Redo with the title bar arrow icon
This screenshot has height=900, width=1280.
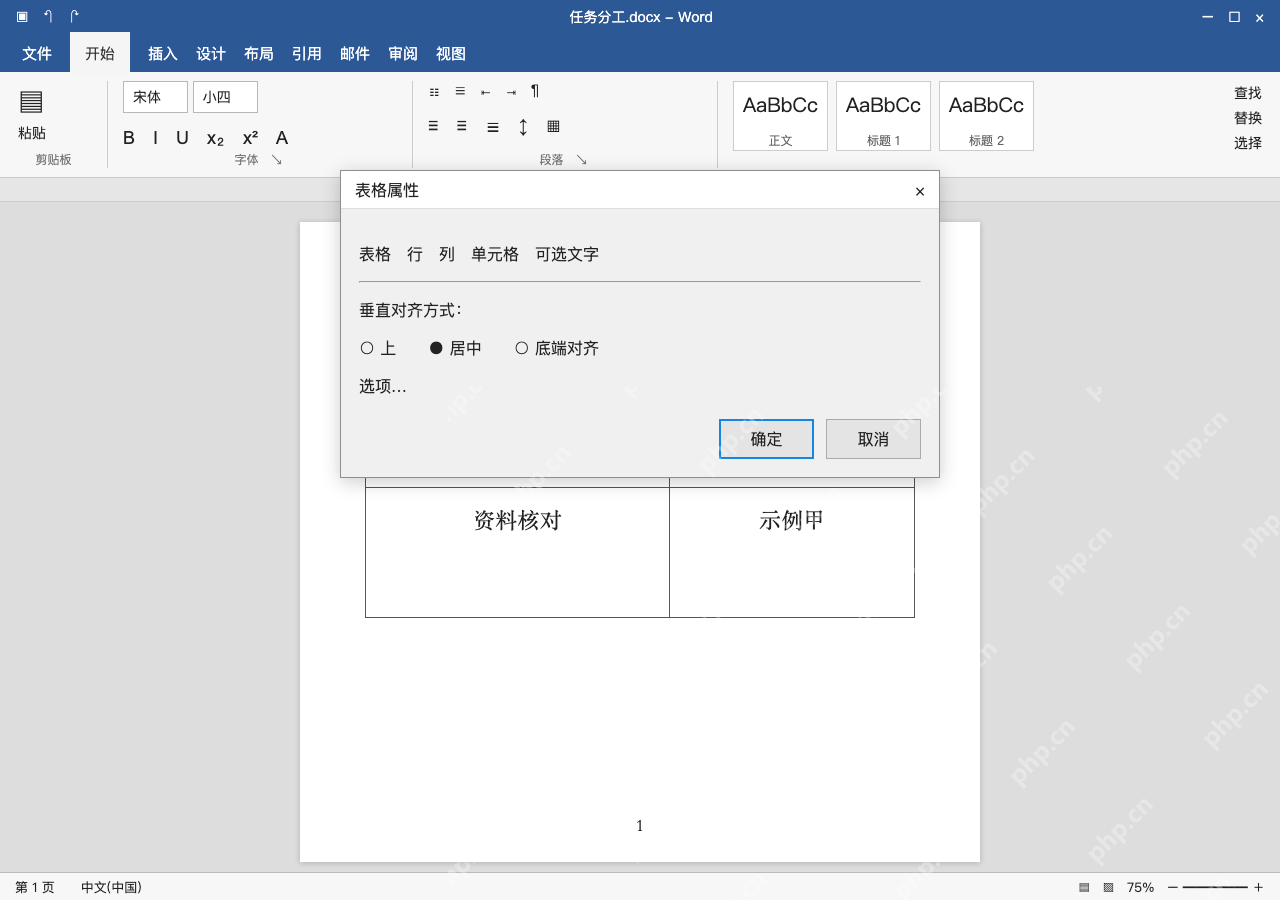tap(74, 16)
